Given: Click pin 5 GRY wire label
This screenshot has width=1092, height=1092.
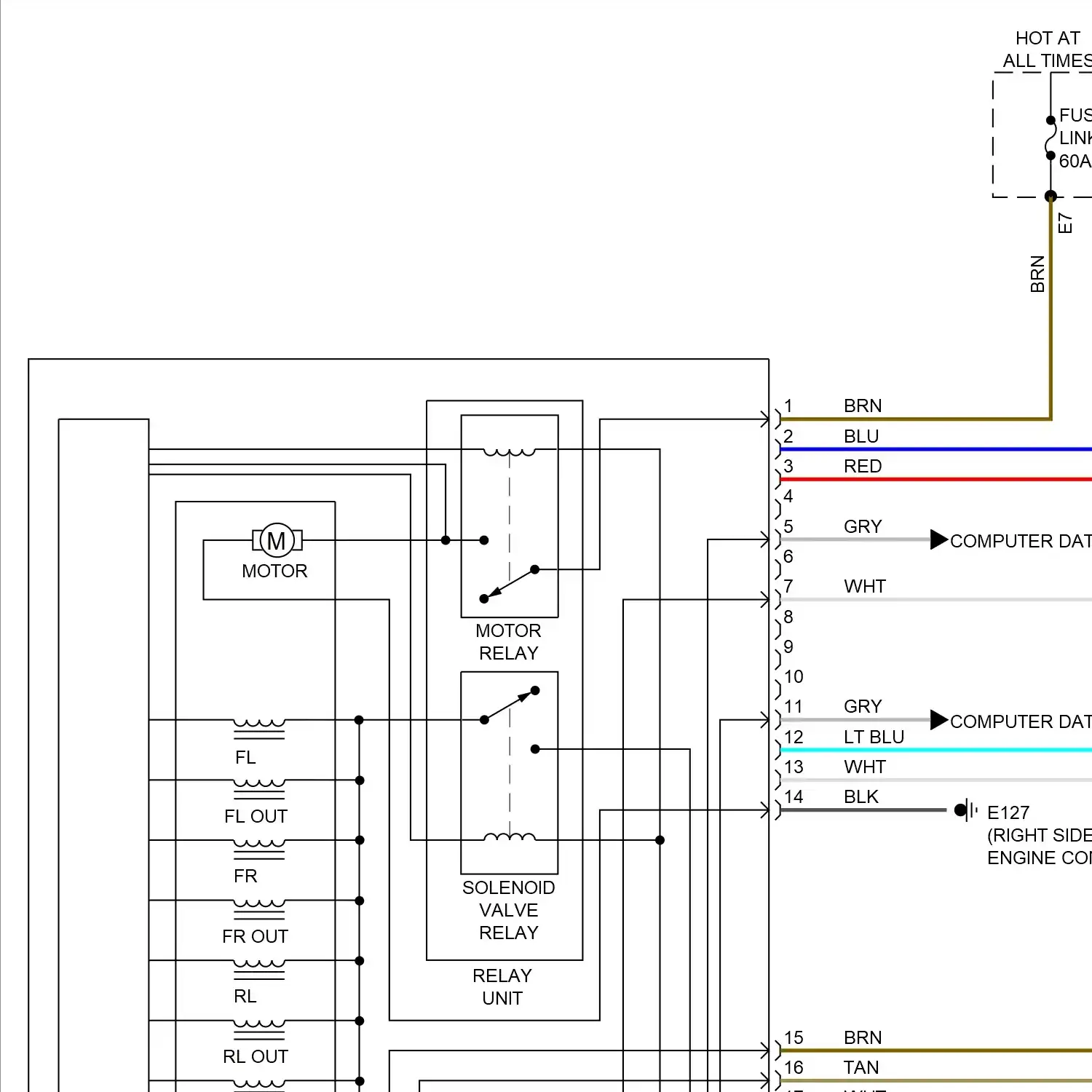Looking at the screenshot, I should [x=863, y=526].
